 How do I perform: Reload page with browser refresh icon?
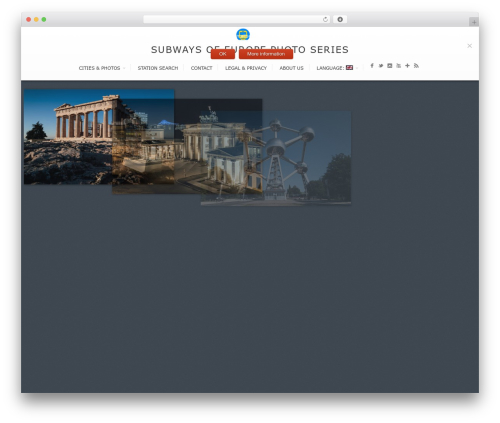point(325,19)
